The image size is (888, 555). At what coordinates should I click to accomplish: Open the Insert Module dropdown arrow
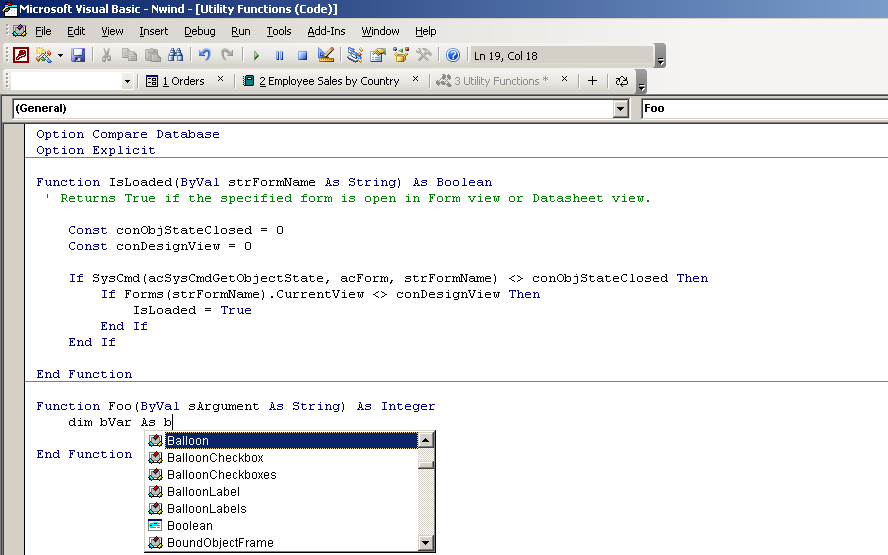tap(60, 56)
